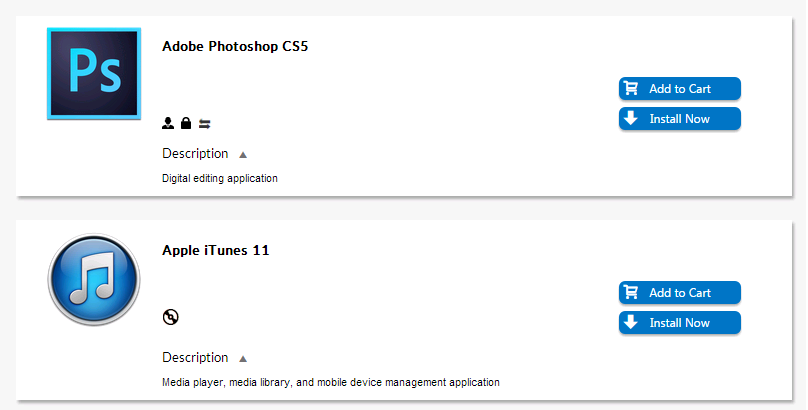808x410 pixels.
Task: Click the user icon under Adobe Photoshop CS5
Action: point(168,124)
